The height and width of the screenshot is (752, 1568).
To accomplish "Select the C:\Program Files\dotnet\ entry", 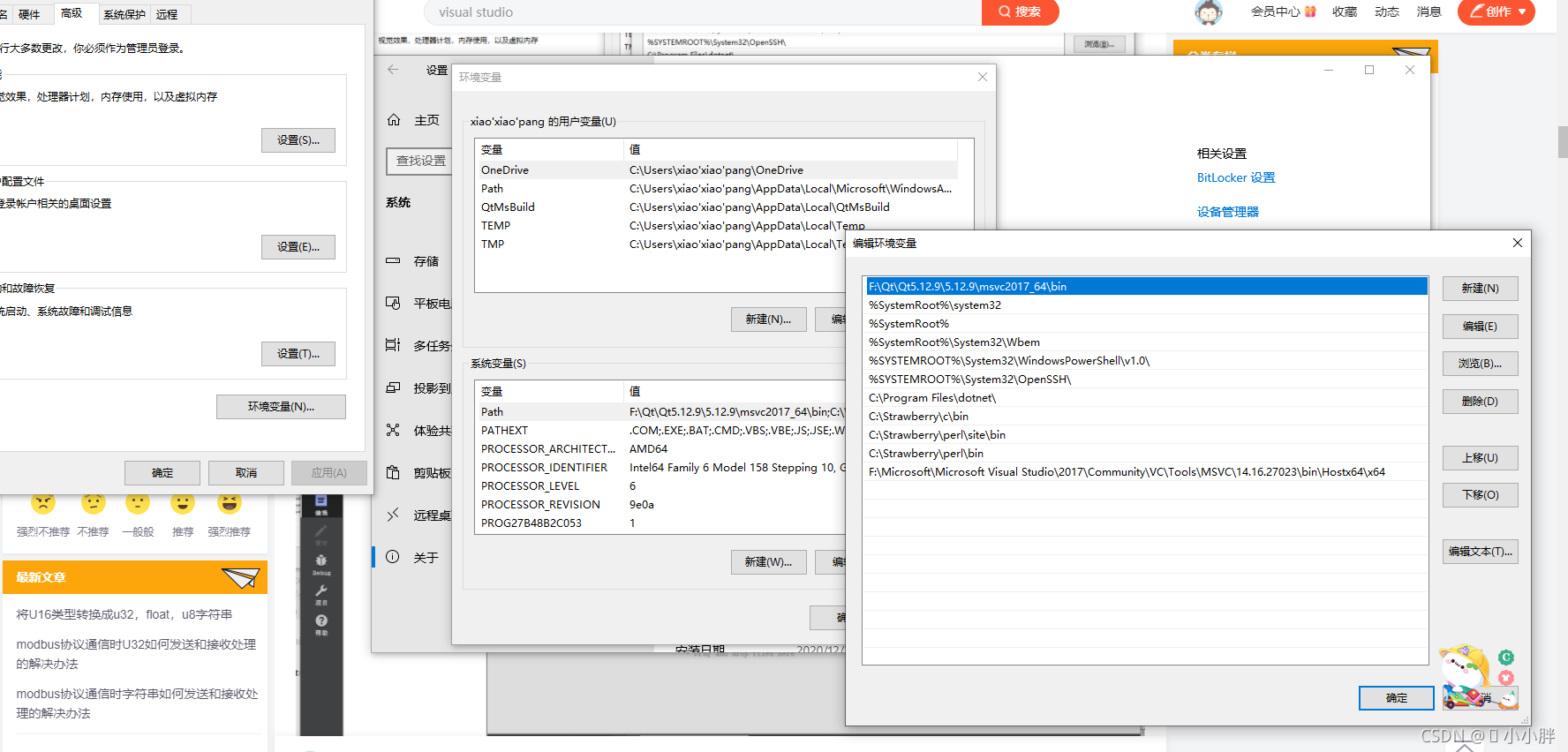I will [x=1146, y=398].
